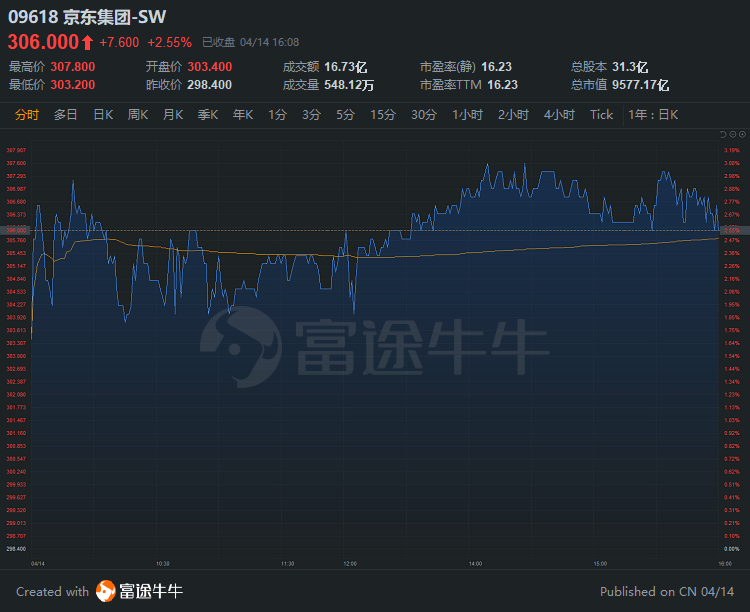The height and width of the screenshot is (612, 750).
Task: Select the 15分 interval tab
Action: 383,115
